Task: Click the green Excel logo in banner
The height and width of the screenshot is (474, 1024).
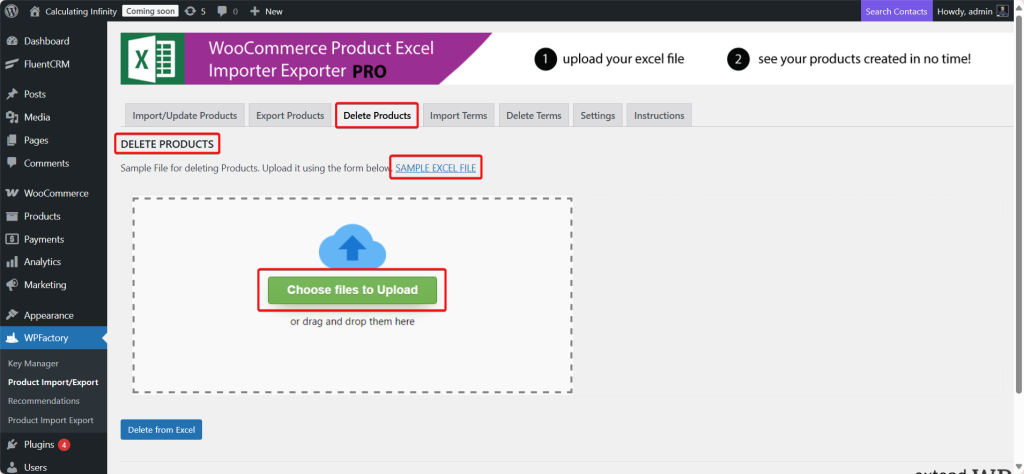Action: pyautogui.click(x=153, y=59)
